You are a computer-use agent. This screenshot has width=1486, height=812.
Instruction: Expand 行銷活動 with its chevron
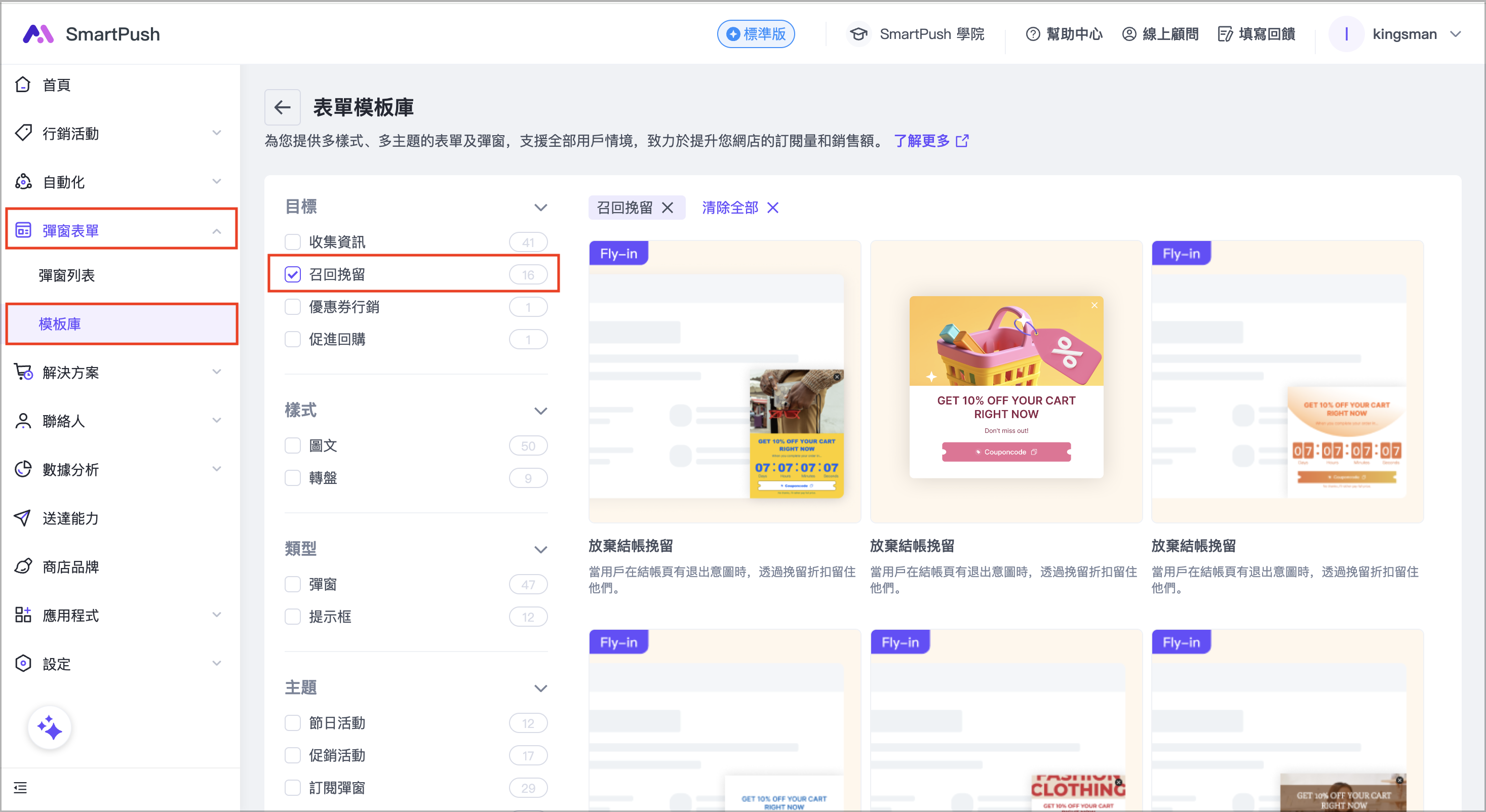tap(217, 133)
